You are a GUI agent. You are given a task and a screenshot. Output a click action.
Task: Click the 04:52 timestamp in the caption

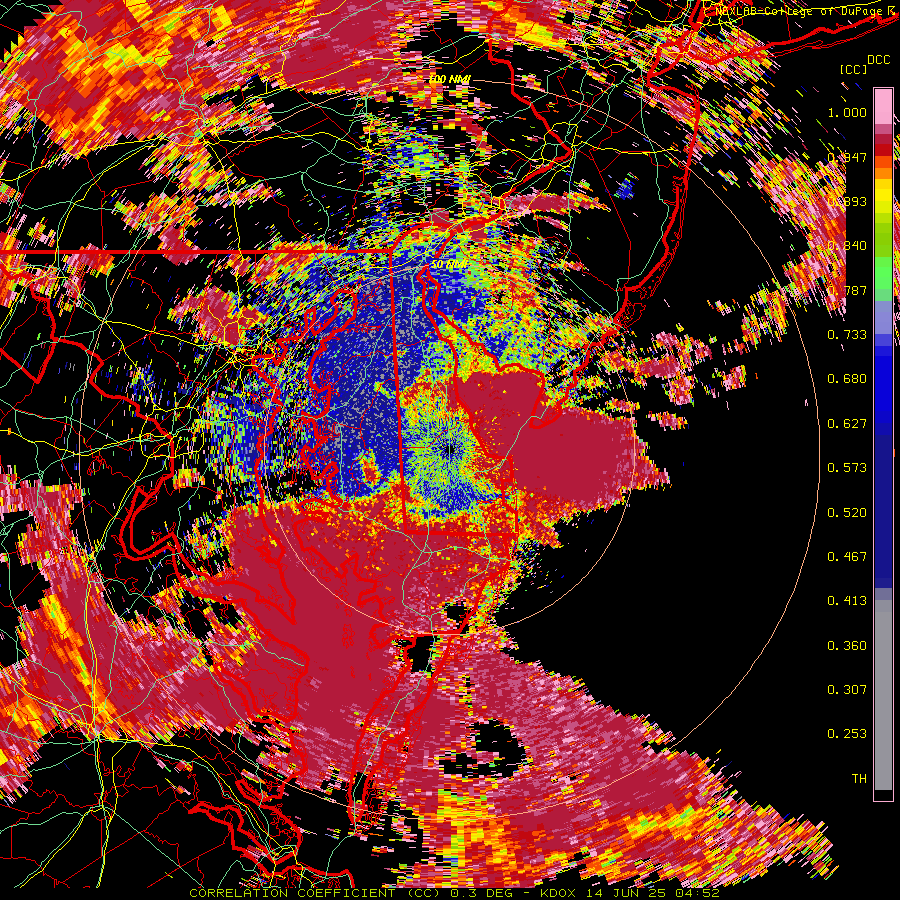point(699,893)
